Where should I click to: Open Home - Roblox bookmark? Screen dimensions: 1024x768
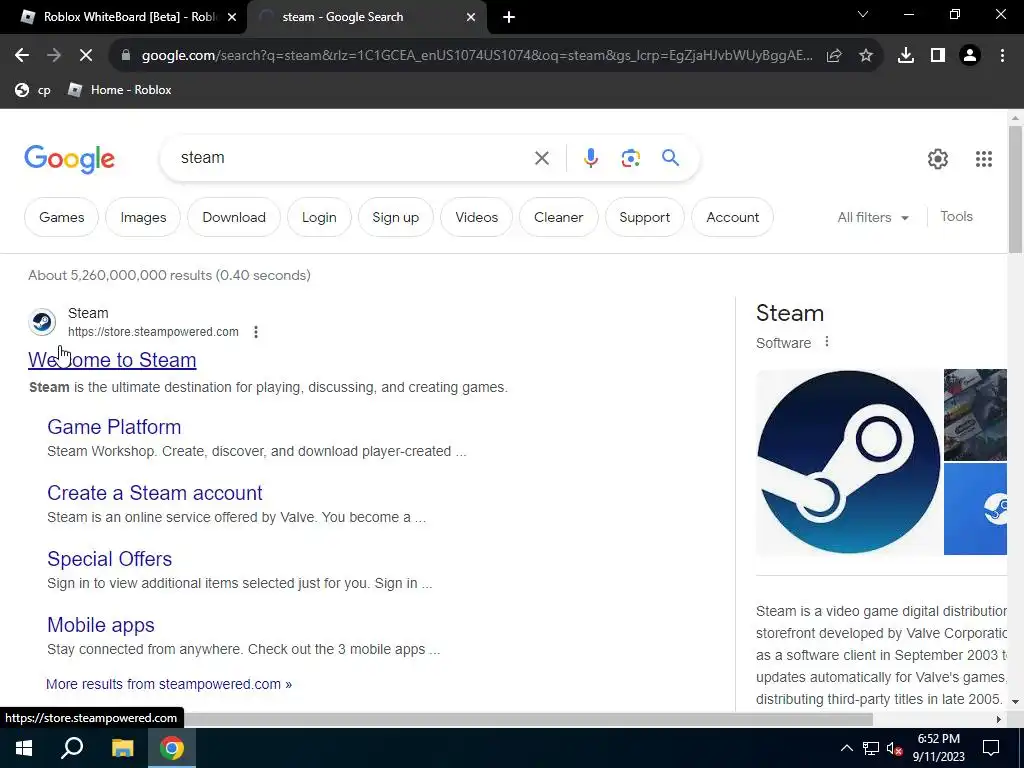coord(120,90)
